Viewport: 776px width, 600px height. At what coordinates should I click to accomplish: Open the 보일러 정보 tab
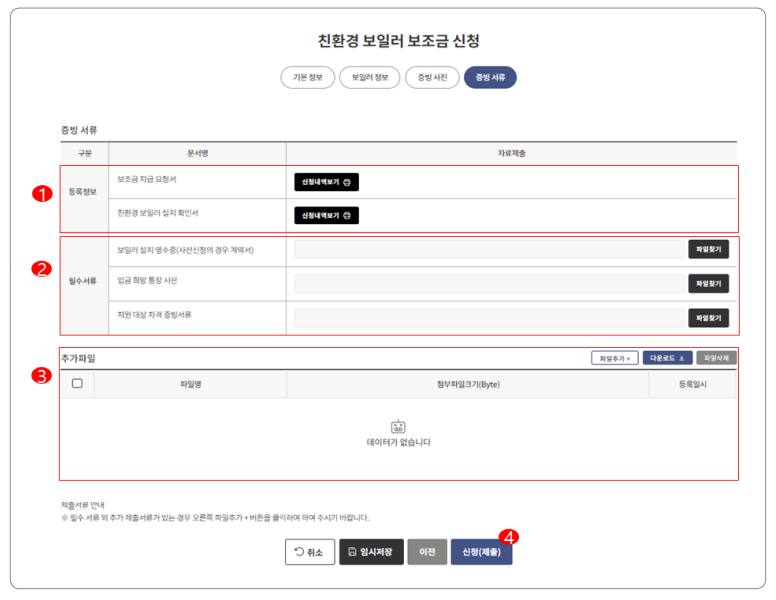[x=370, y=77]
